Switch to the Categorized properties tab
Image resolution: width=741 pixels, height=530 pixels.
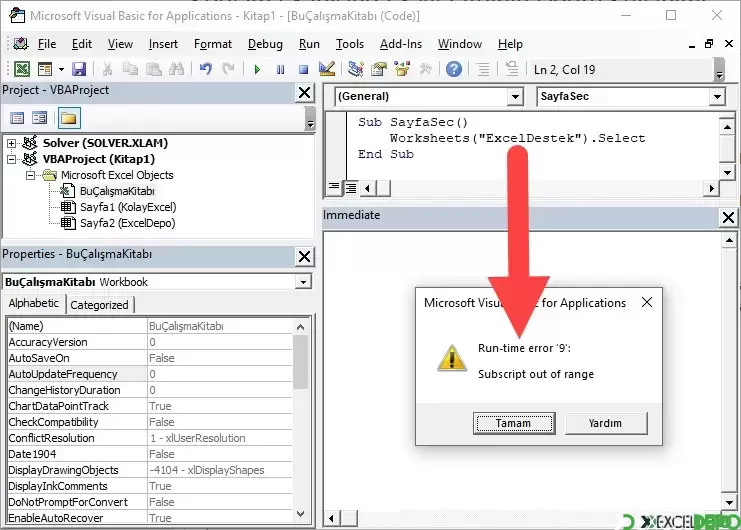[x=99, y=305]
